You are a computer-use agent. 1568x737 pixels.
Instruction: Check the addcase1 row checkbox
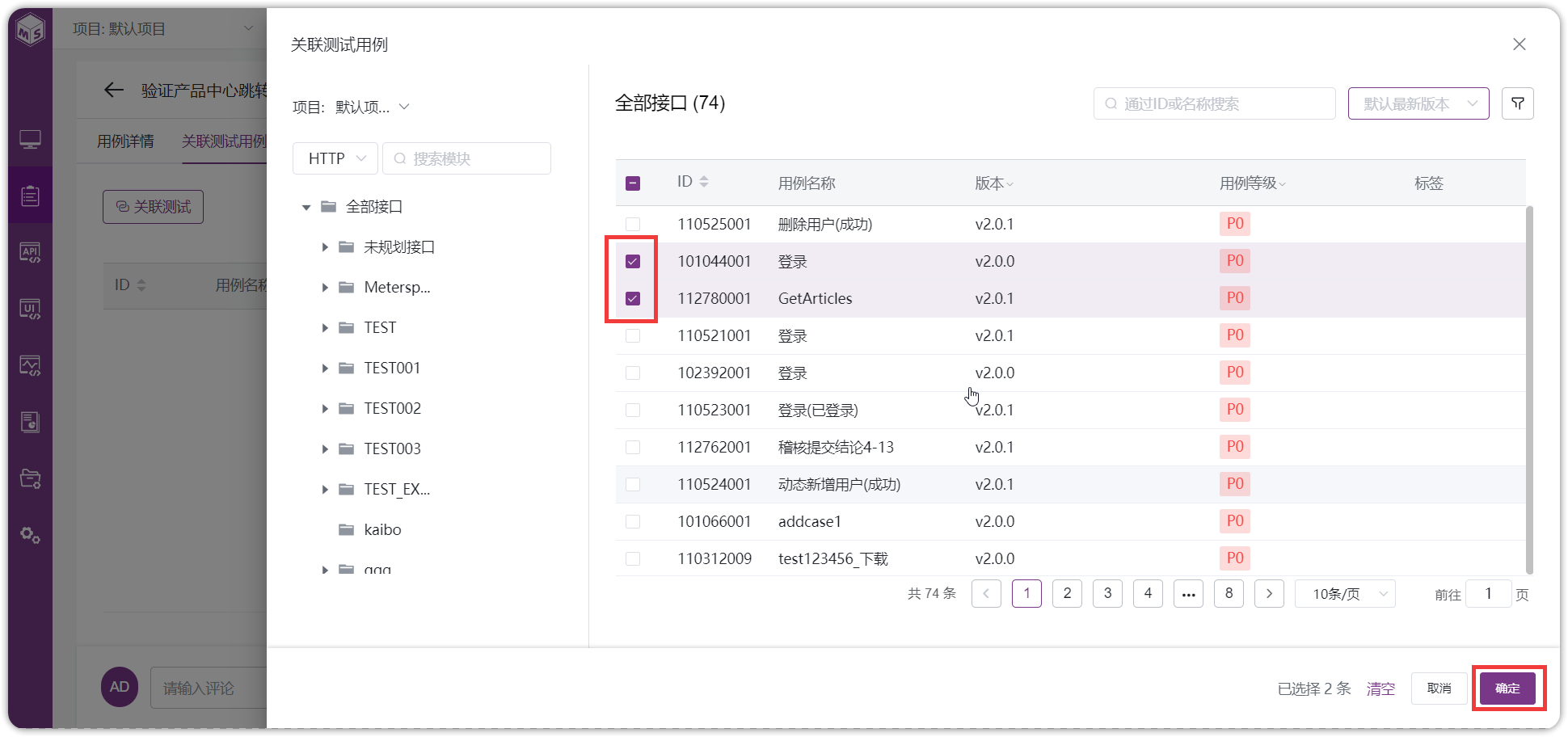633,521
